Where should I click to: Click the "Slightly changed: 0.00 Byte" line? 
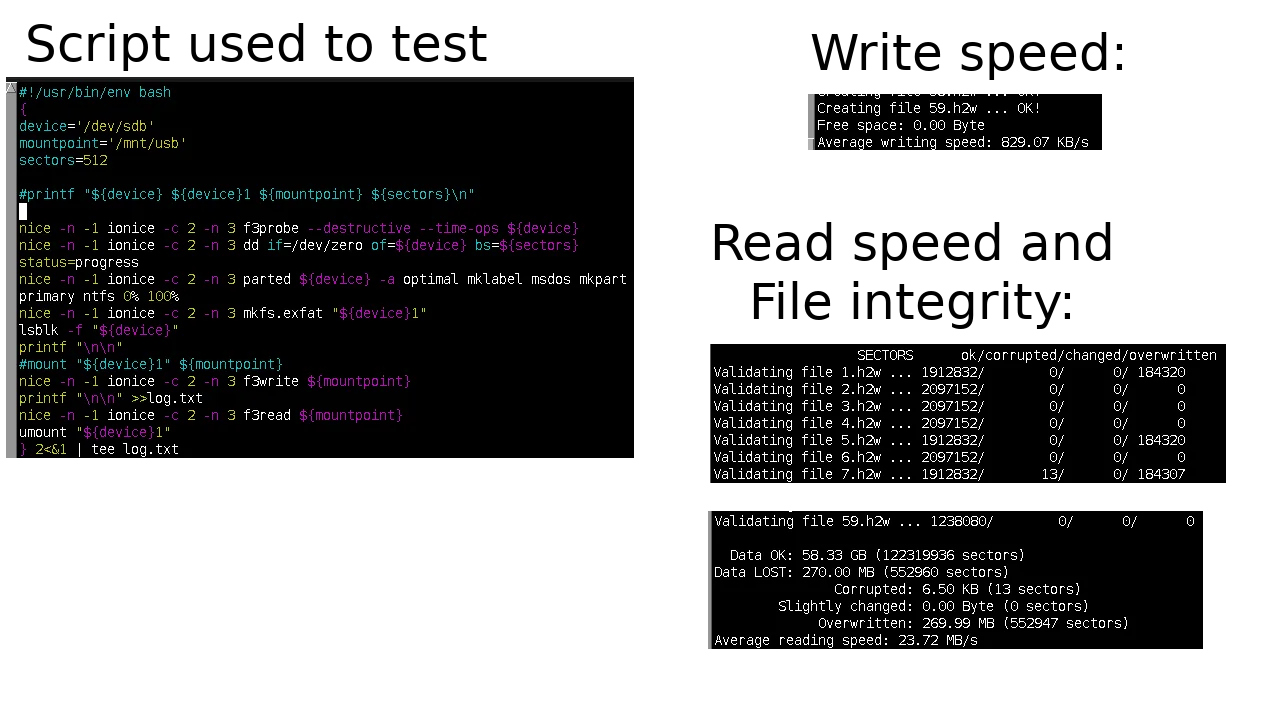[934, 606]
